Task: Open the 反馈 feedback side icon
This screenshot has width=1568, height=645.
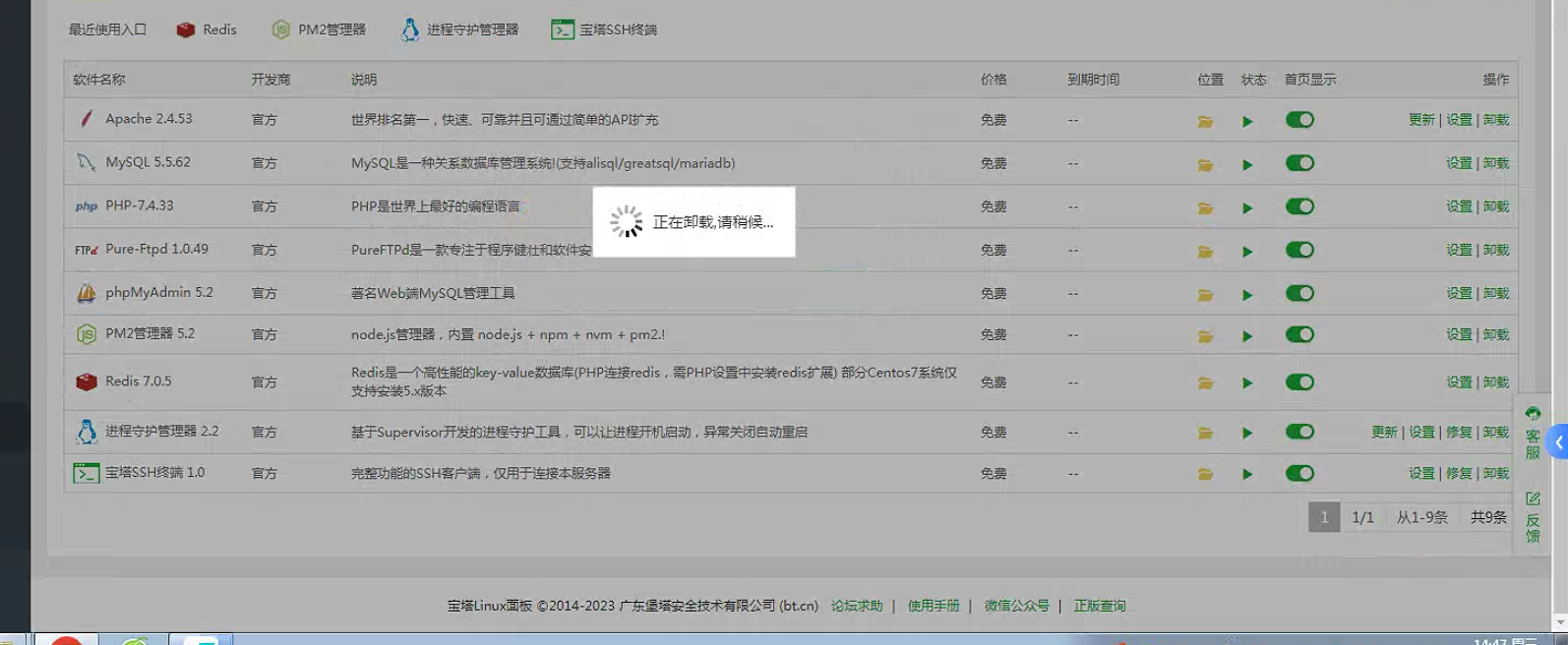Action: click(x=1533, y=516)
